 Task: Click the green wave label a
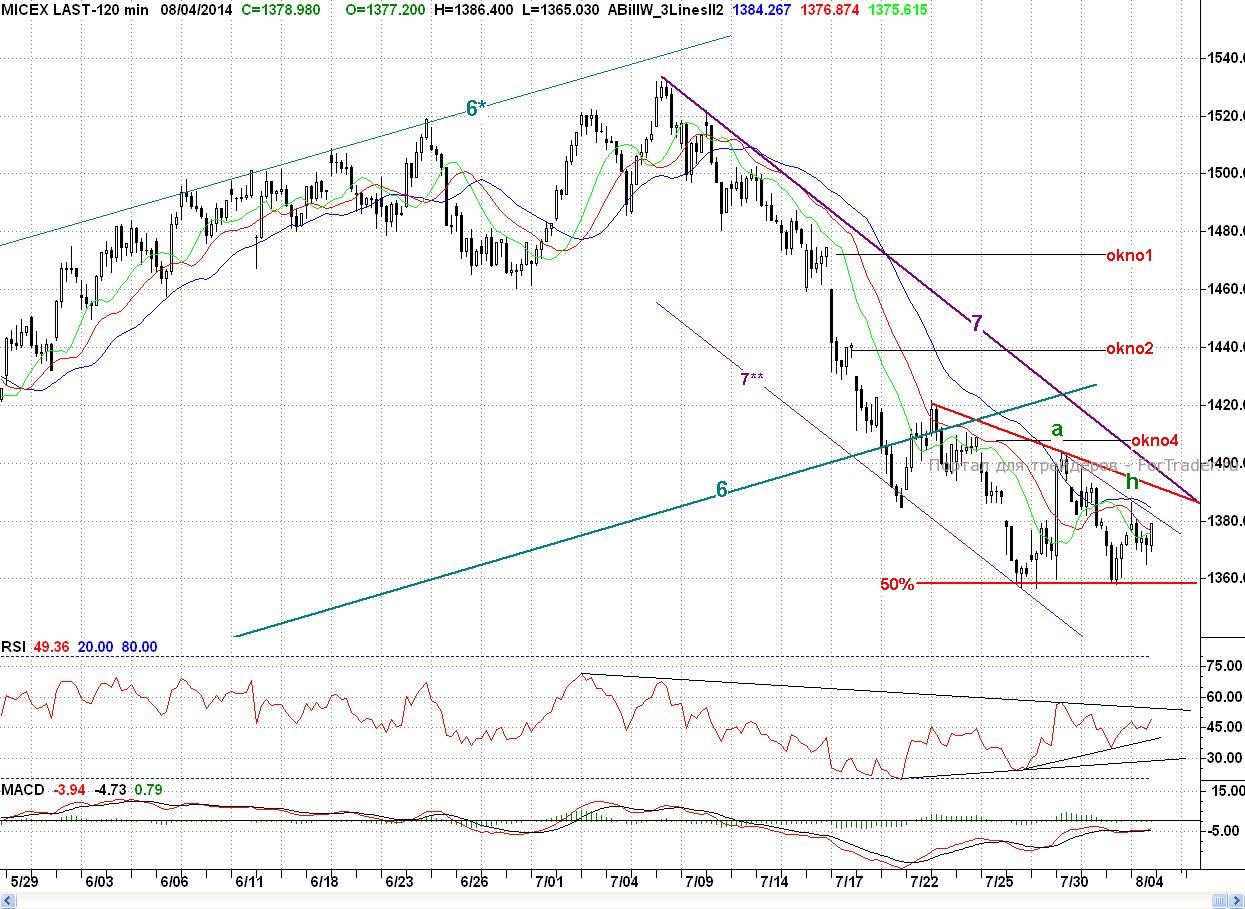pyautogui.click(x=1056, y=430)
